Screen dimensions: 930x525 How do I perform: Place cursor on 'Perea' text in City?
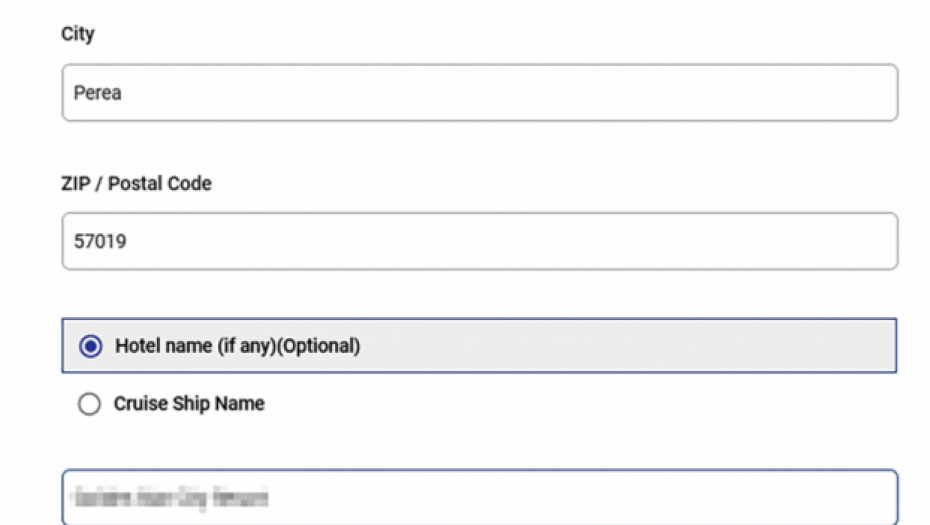(x=98, y=93)
